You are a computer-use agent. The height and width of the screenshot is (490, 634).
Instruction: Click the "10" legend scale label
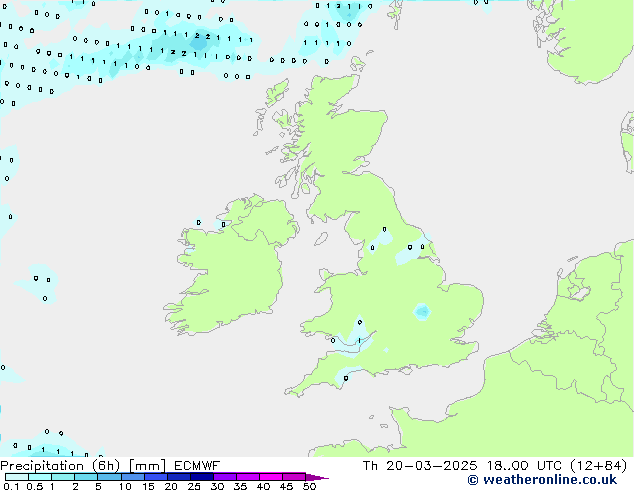125,486
